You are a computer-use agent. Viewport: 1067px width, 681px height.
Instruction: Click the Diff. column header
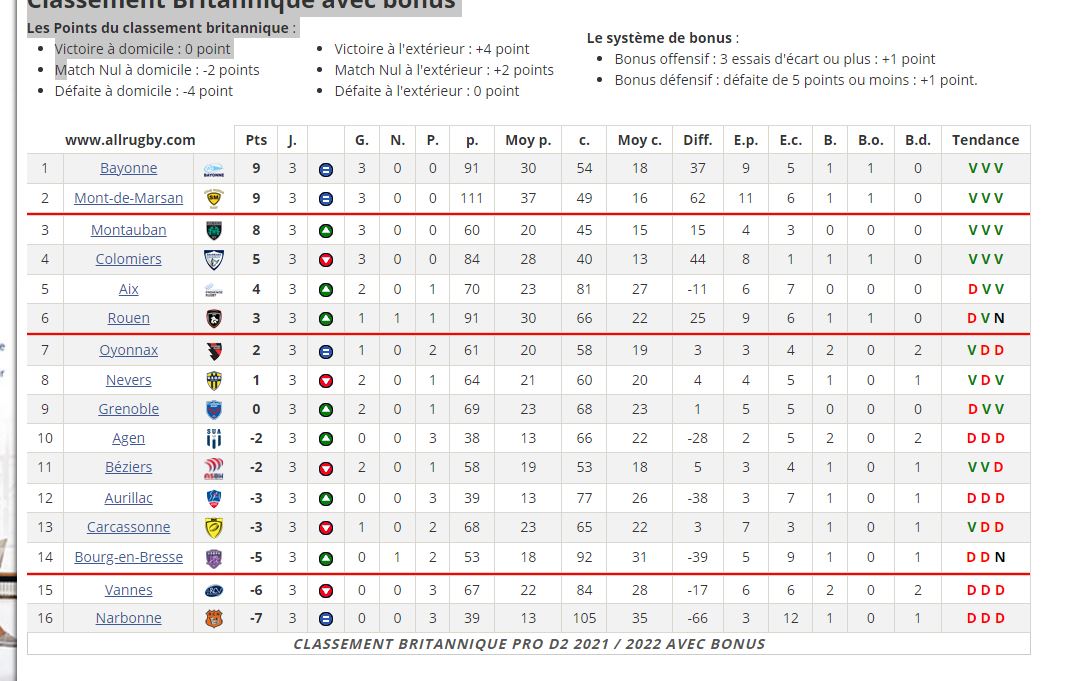click(697, 140)
